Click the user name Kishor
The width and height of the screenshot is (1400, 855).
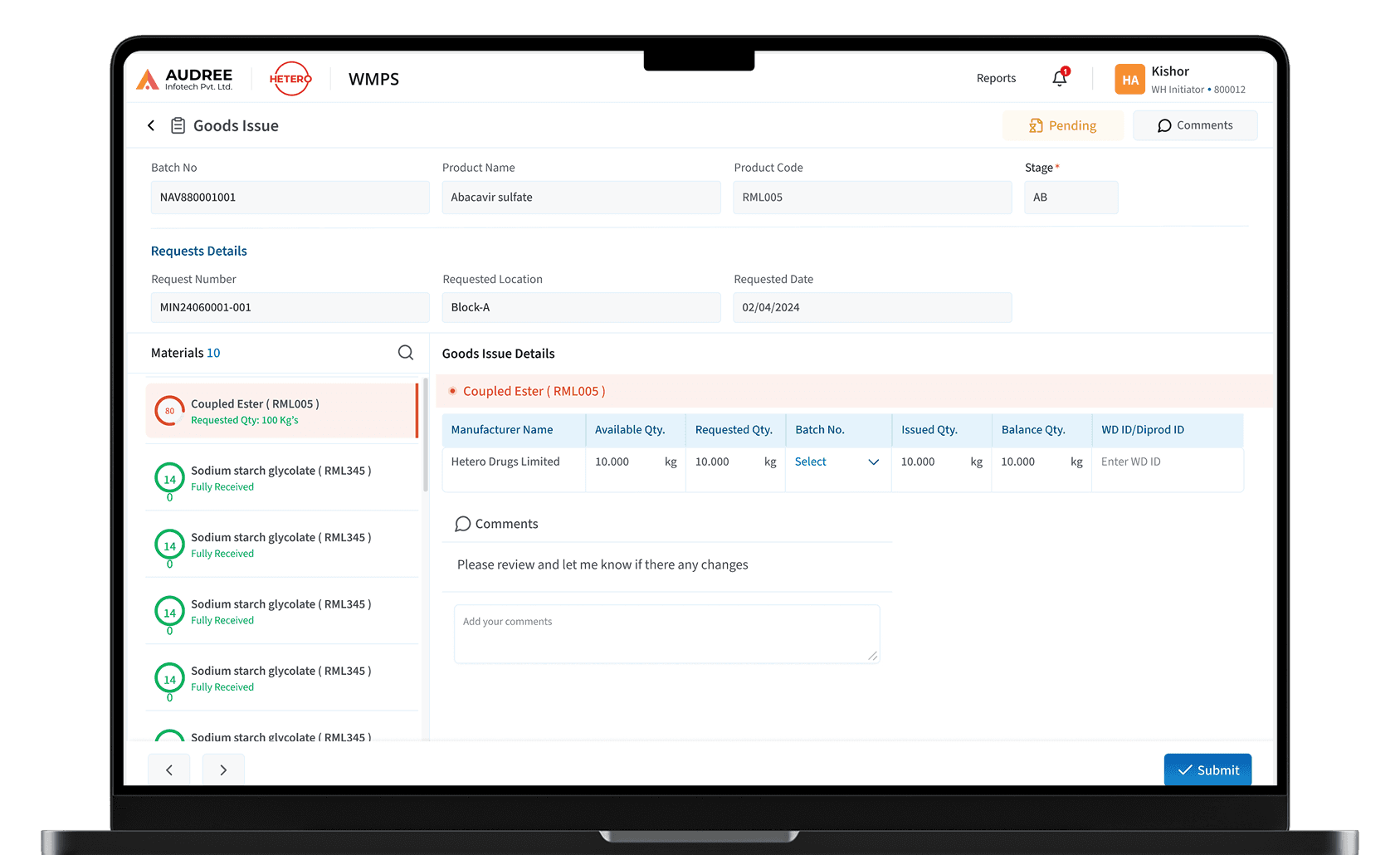tap(1170, 71)
